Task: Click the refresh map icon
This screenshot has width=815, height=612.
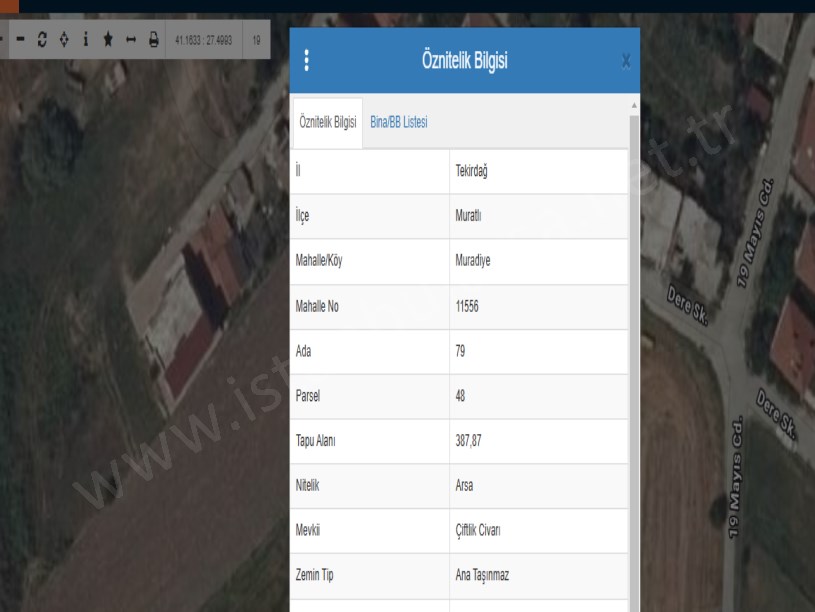Action: [43, 41]
